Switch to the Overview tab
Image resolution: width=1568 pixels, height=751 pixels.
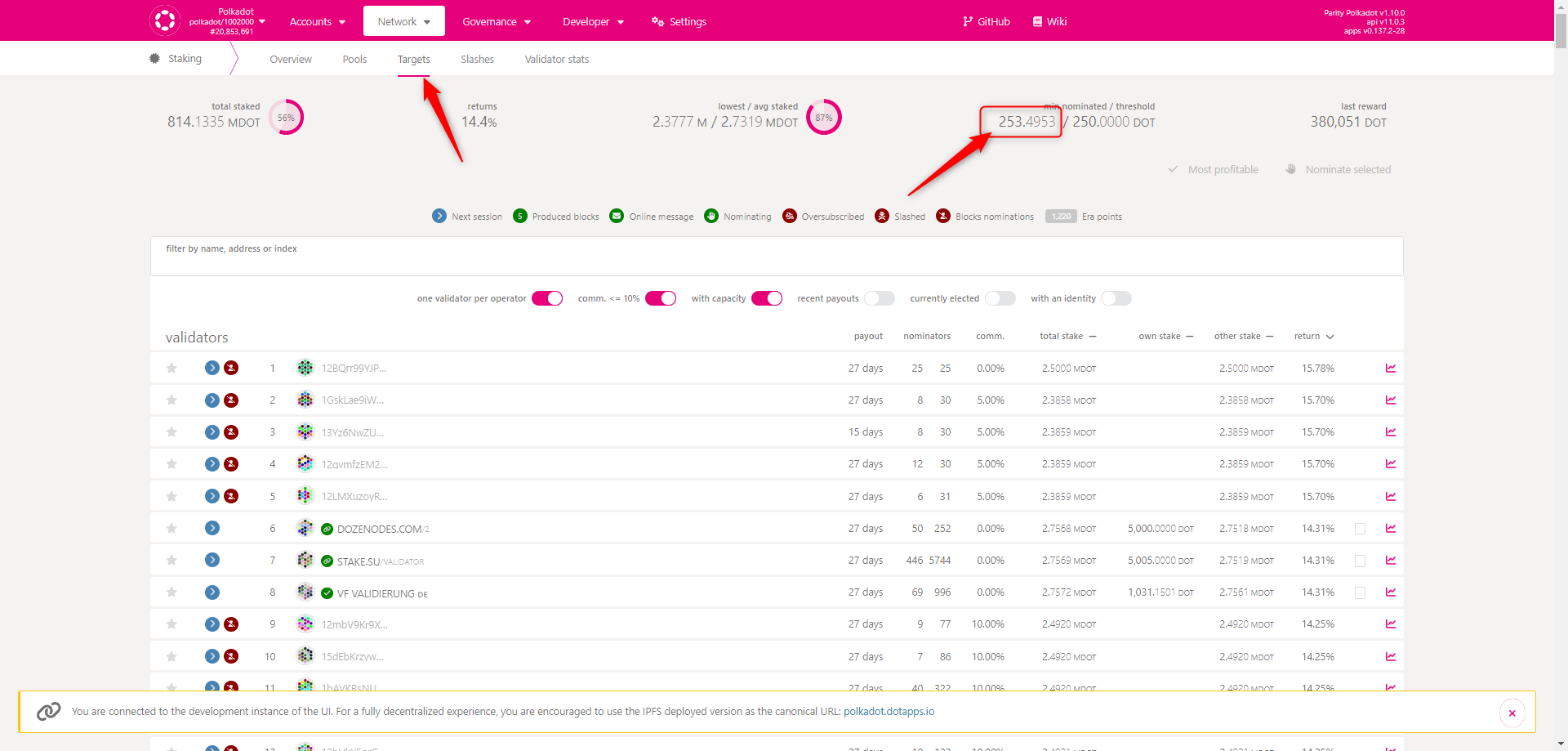pos(291,59)
